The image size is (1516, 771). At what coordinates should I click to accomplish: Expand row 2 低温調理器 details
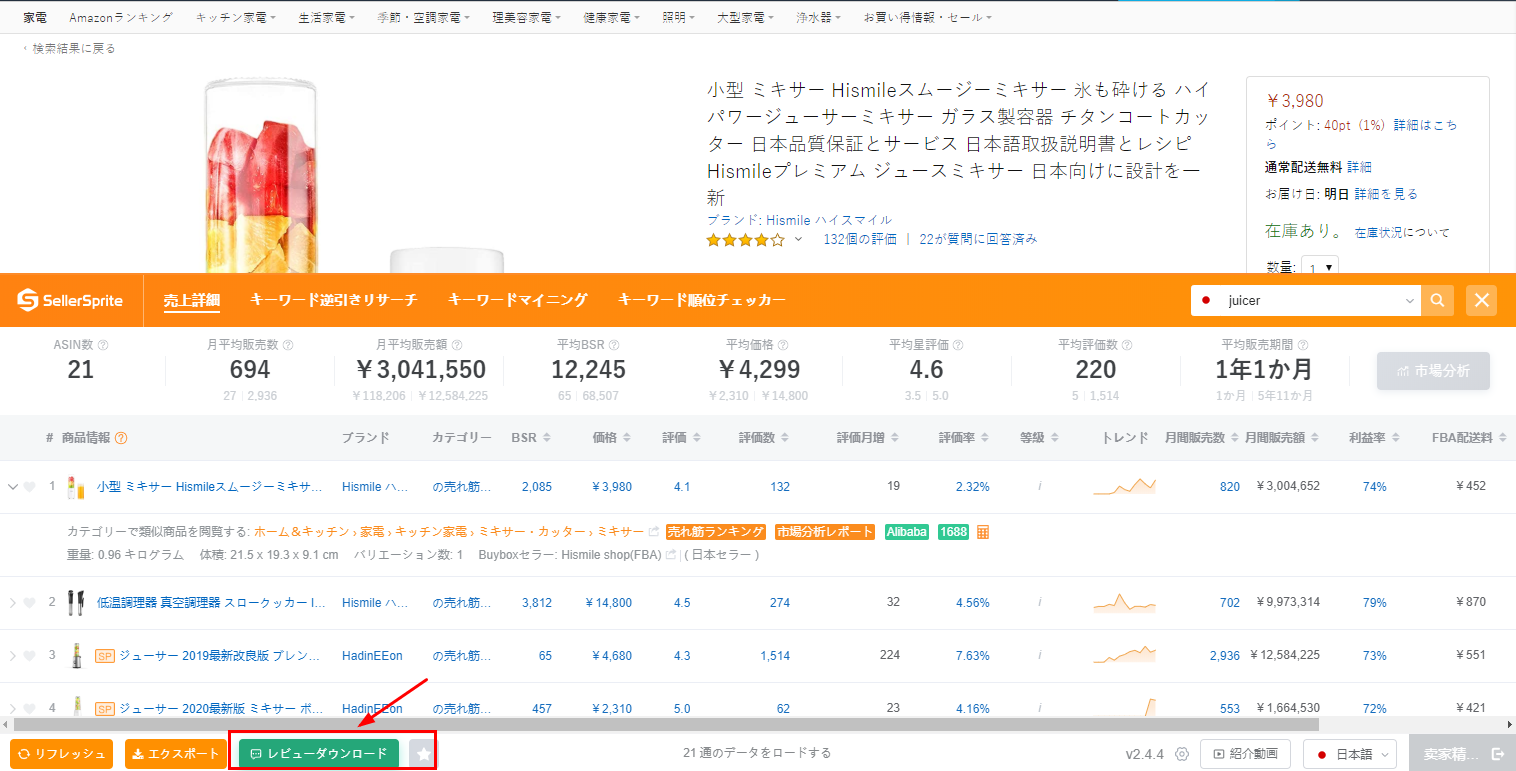point(12,603)
